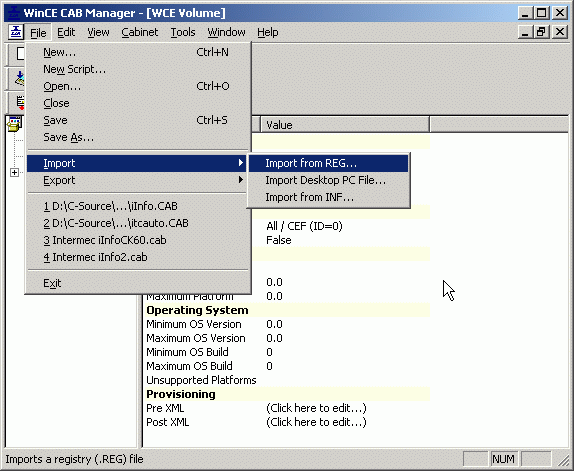Click the MDI document system icon
Screen dimensions: 574x471
click(x=16, y=32)
